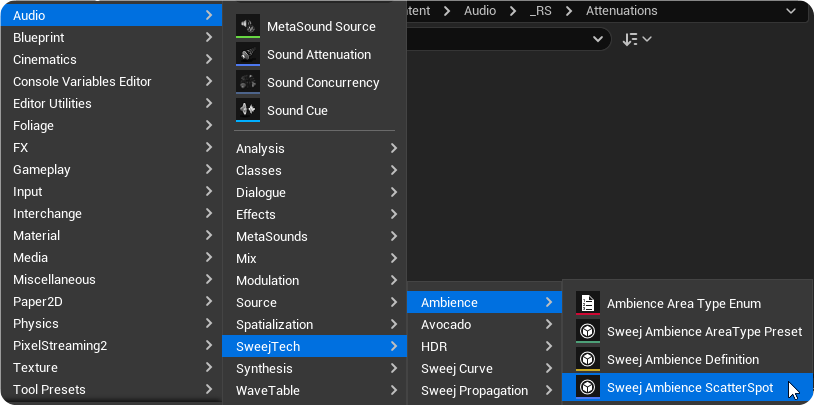The image size is (814, 405).
Task: Create a MetaSound Source asset
Action: [x=315, y=26]
